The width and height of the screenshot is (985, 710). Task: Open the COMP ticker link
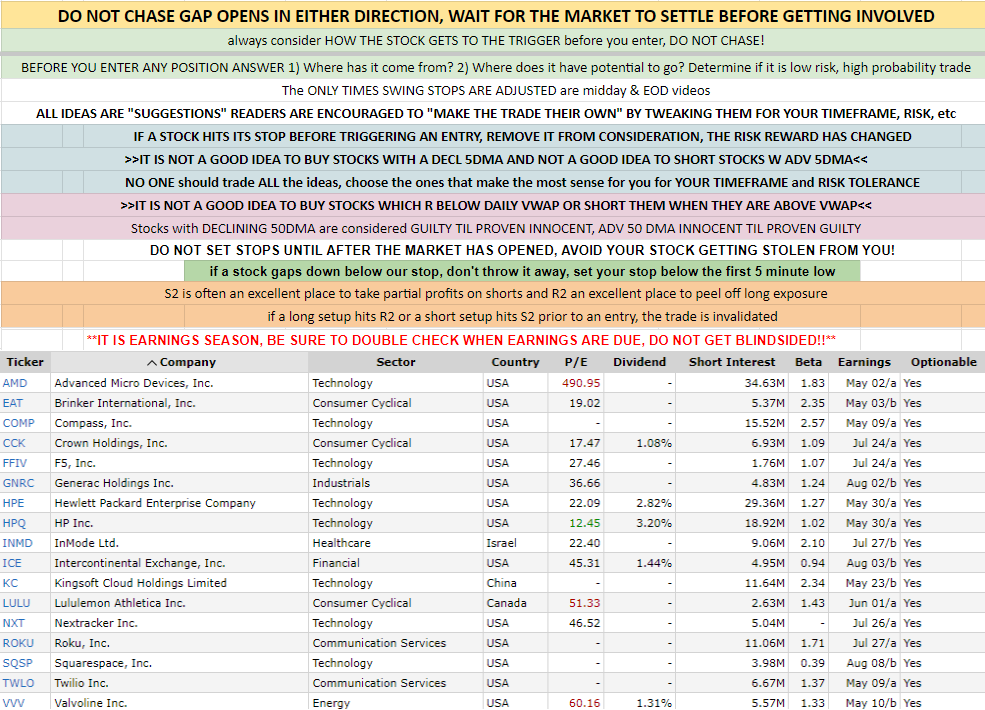coord(19,423)
